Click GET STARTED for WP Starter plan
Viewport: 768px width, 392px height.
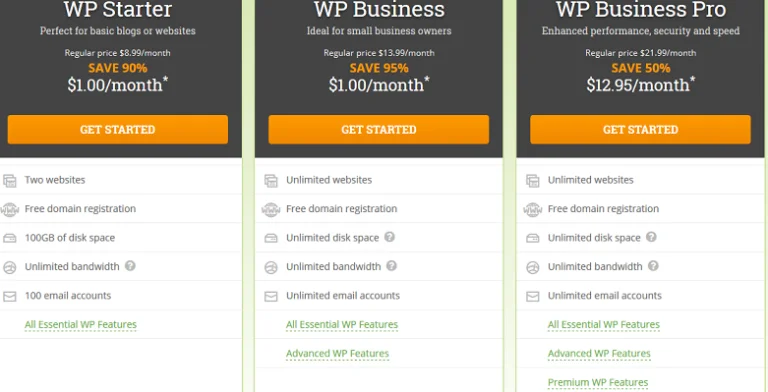click(118, 129)
